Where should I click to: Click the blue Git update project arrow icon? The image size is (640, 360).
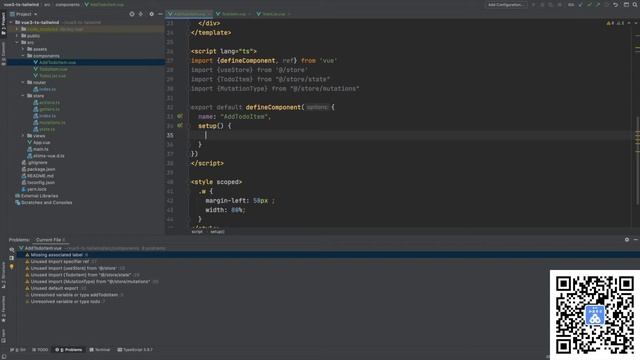tap(580, 4)
